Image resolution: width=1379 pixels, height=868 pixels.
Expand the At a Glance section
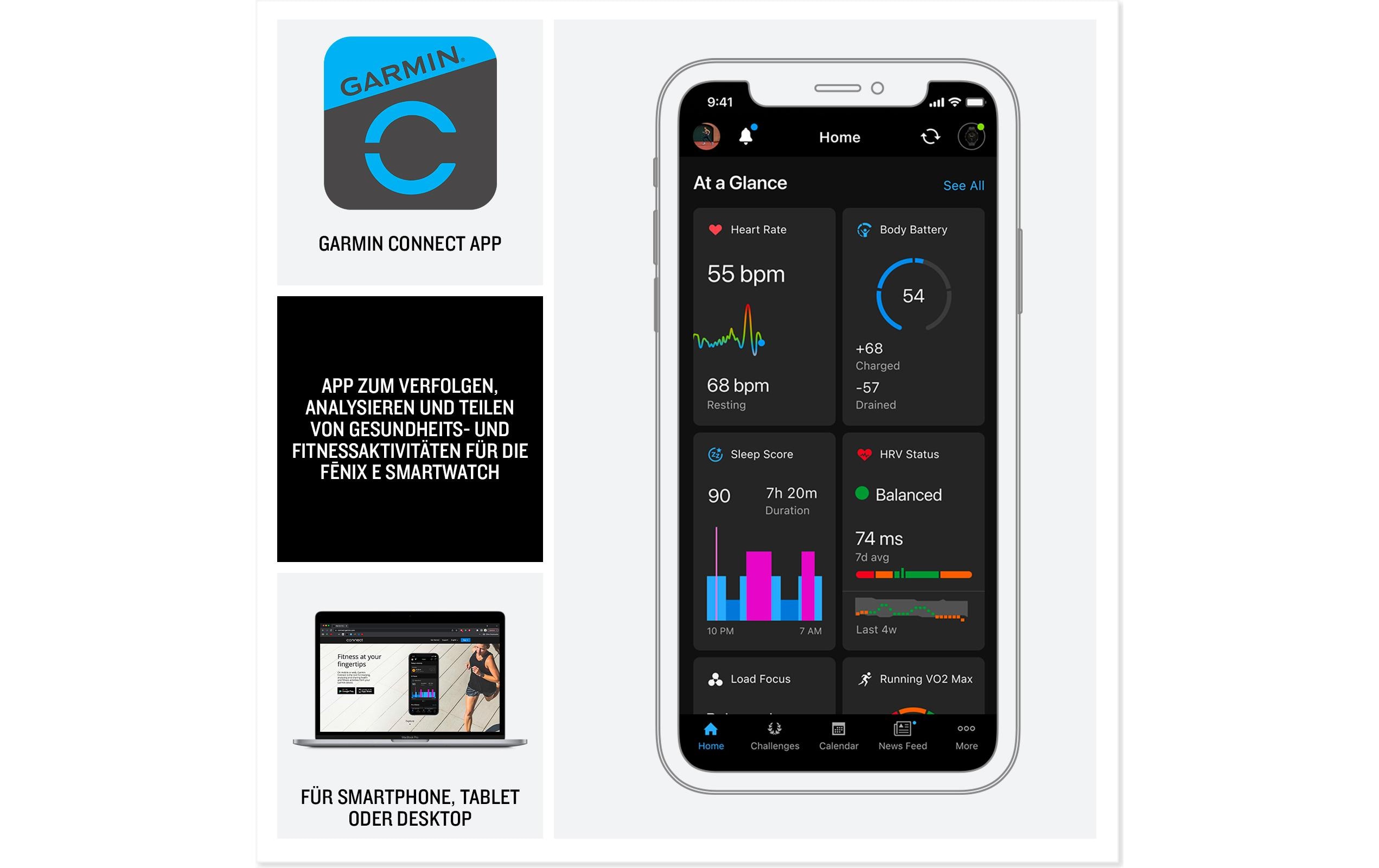click(x=956, y=184)
